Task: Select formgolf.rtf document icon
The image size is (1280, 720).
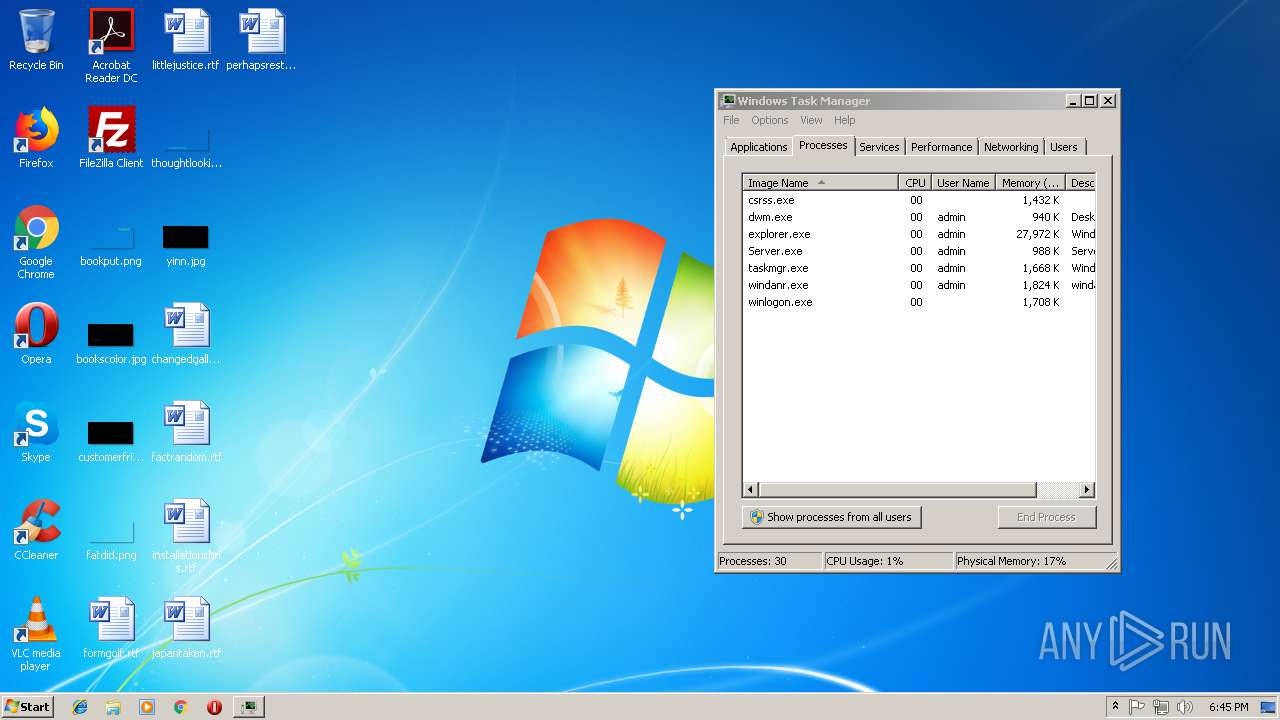Action: tap(111, 628)
